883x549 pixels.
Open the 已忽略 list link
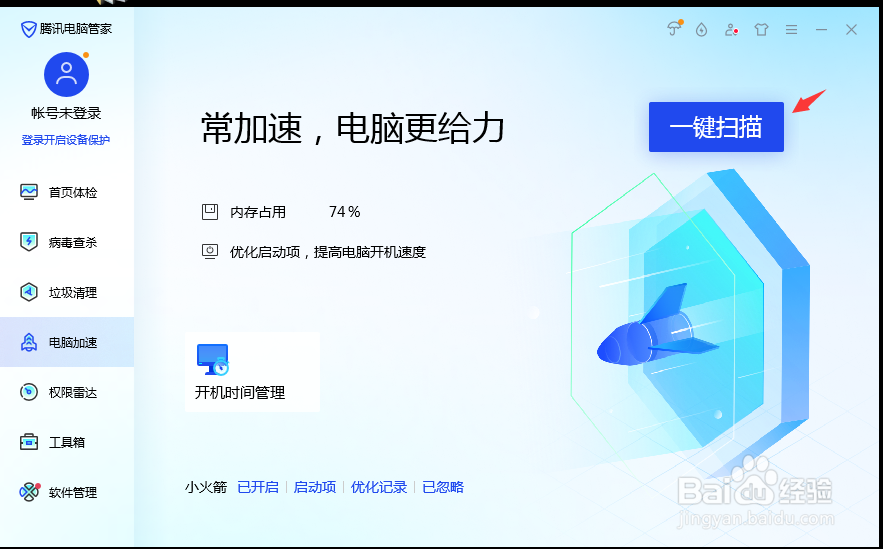click(443, 487)
